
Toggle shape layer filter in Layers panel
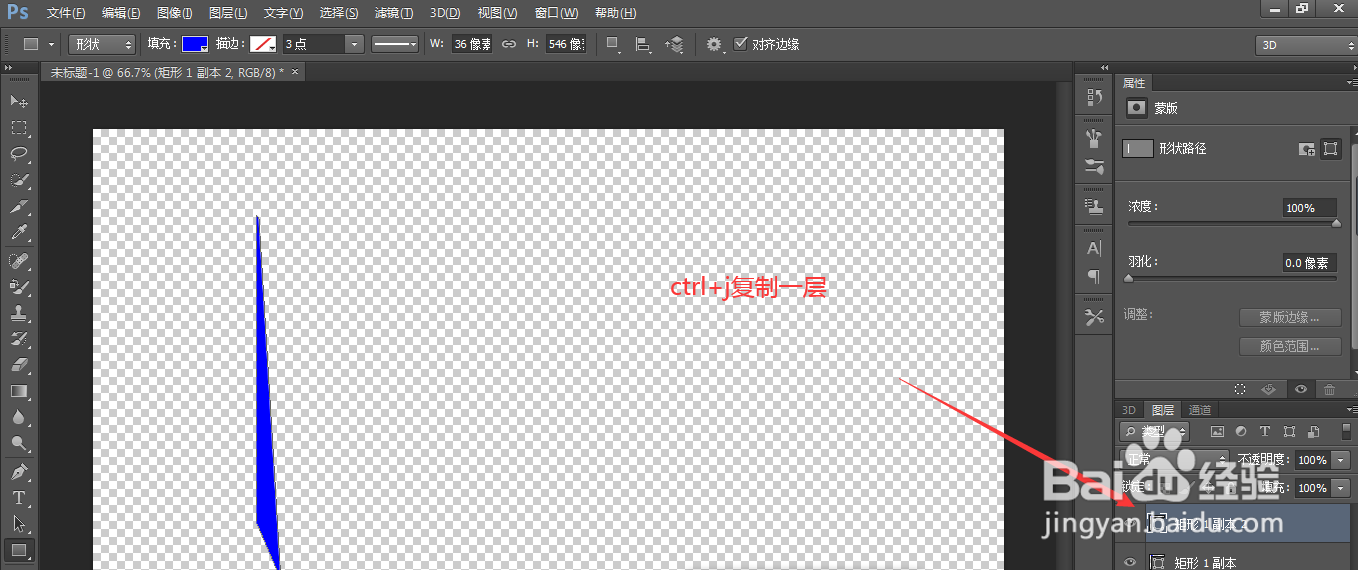1289,432
